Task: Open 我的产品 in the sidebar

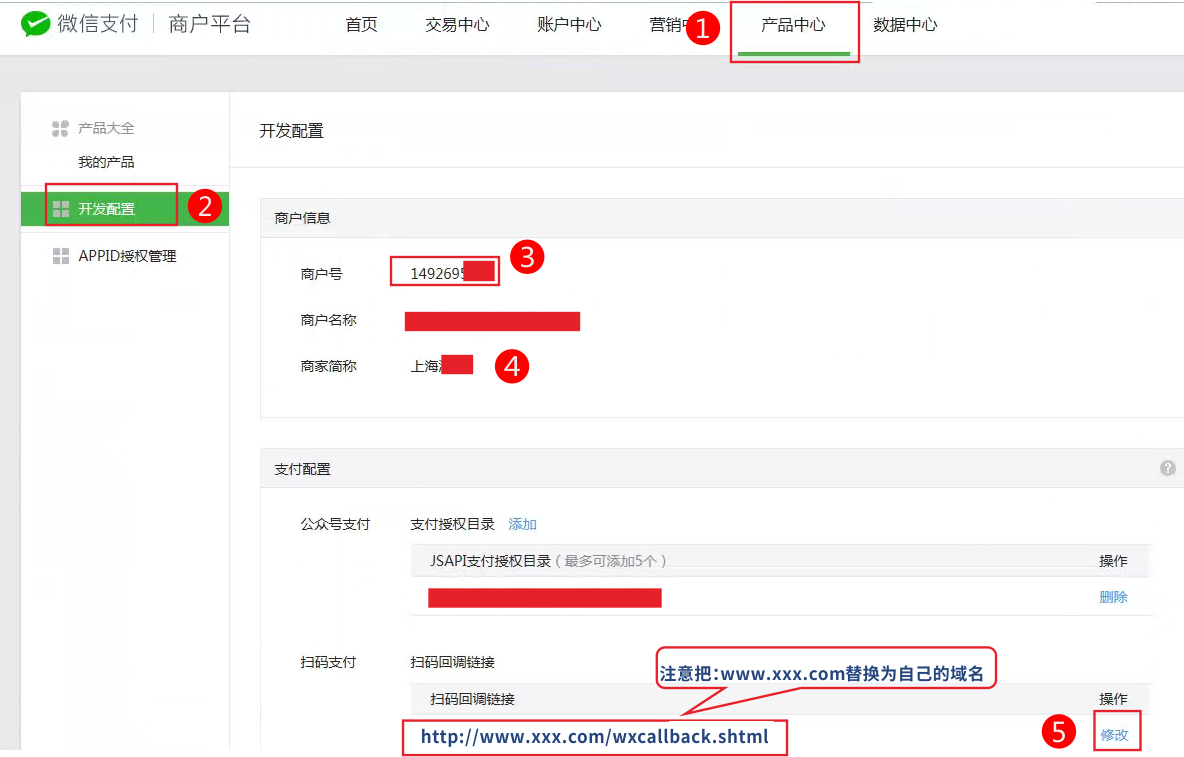Action: pyautogui.click(x=106, y=162)
